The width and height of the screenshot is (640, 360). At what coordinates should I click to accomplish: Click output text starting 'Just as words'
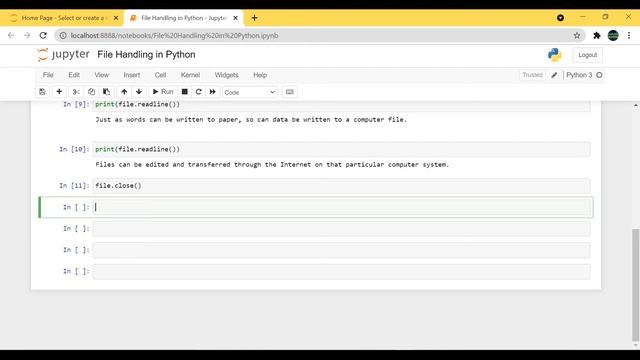coord(251,120)
